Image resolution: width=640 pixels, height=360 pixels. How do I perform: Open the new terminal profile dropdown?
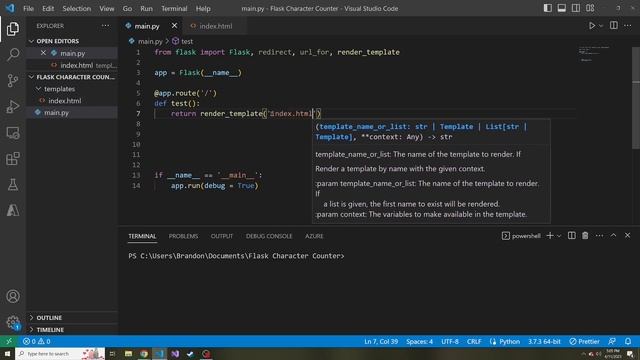tap(559, 236)
